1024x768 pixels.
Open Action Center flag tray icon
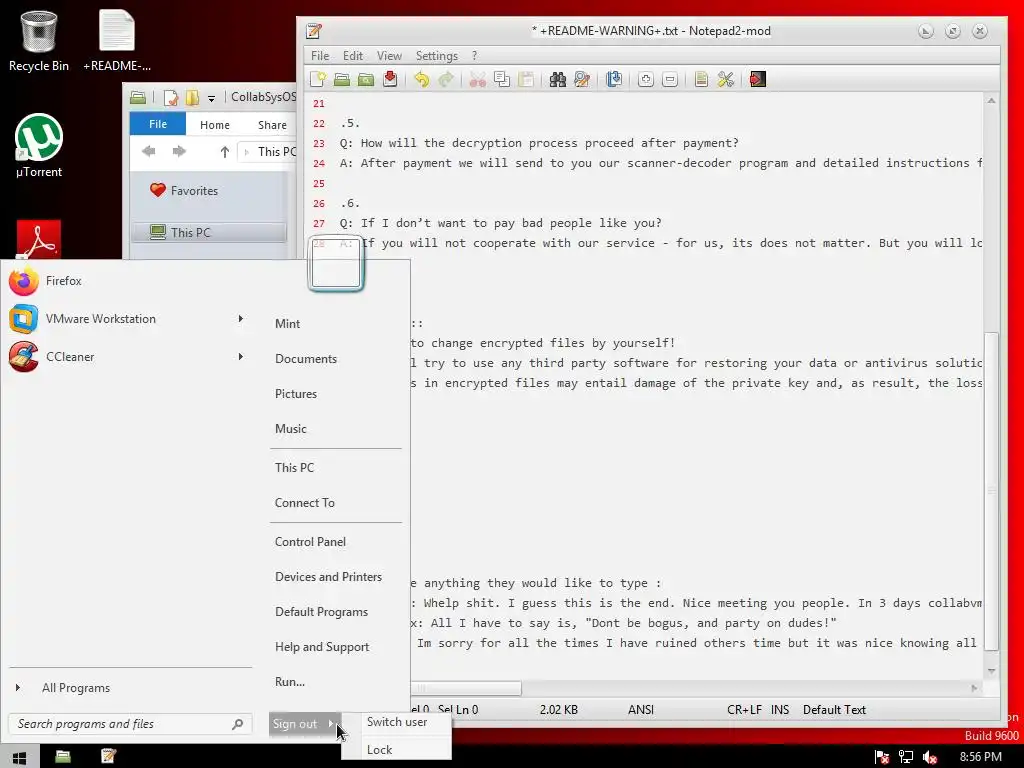[x=881, y=758]
